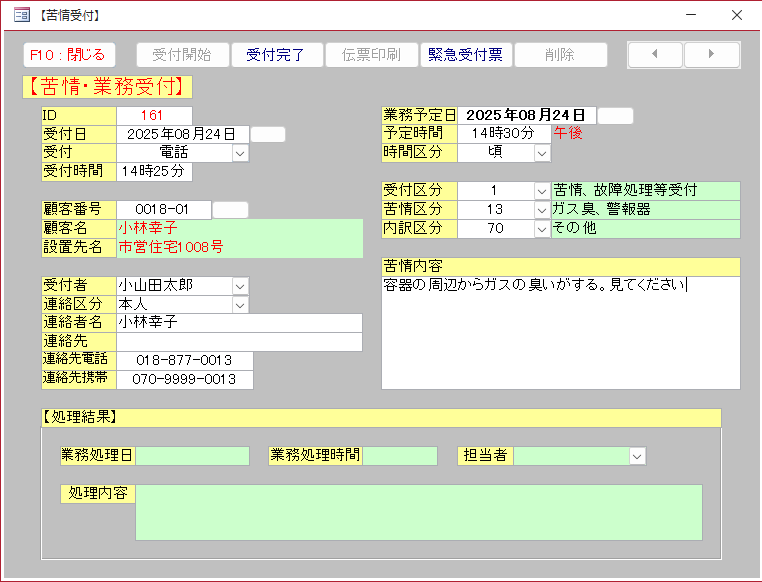Select the 連絡先携帯 phone field

point(185,380)
